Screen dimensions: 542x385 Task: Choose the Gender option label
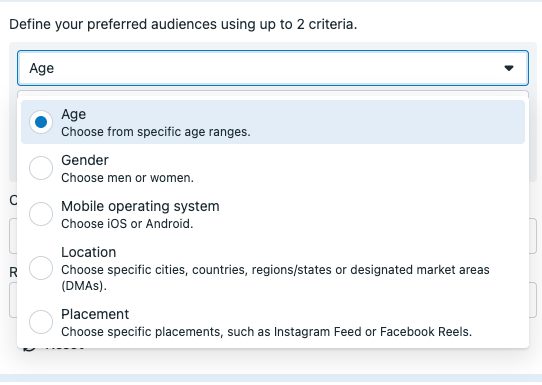coord(85,160)
